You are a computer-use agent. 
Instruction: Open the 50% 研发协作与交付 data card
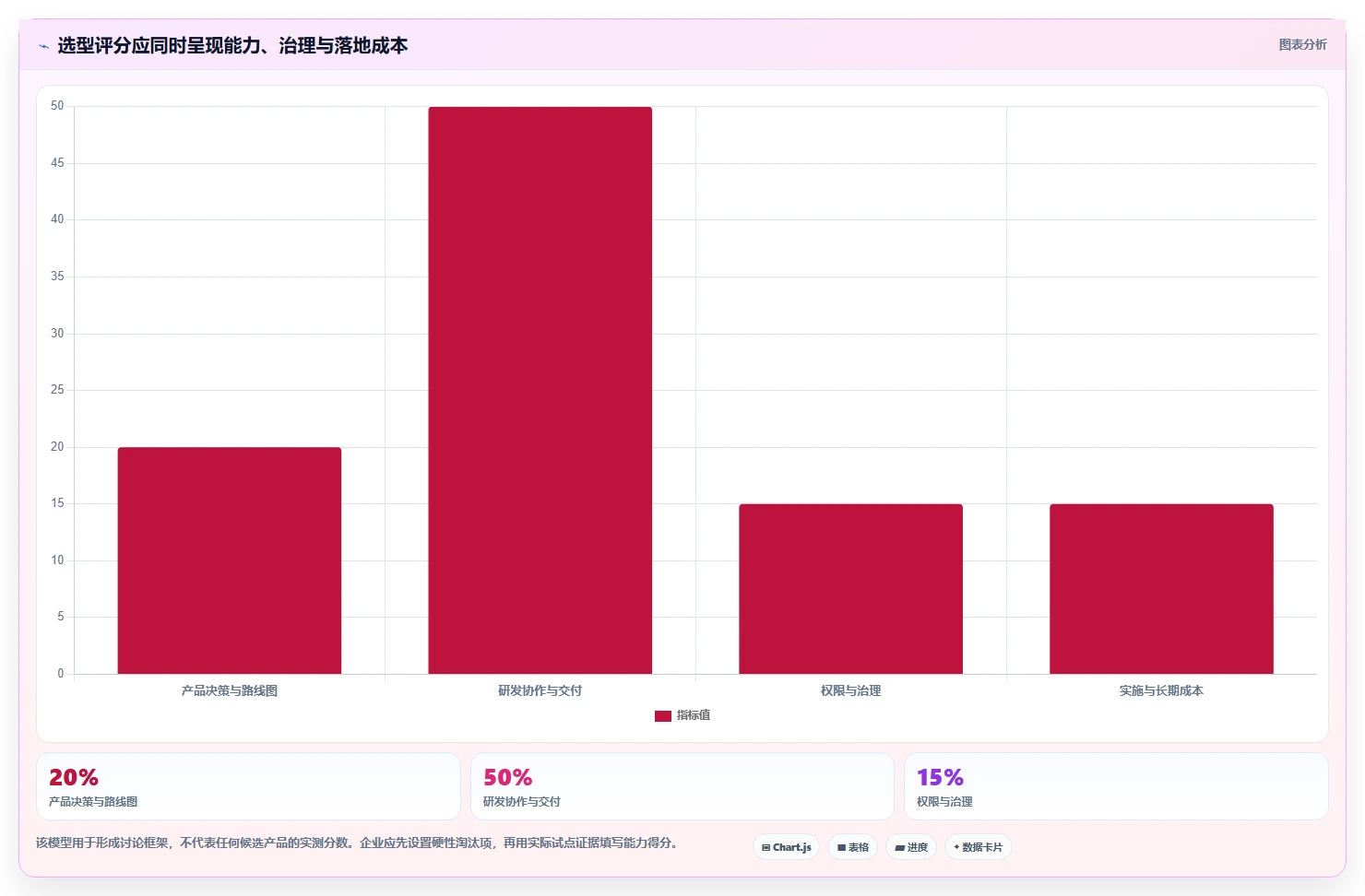pos(682,786)
